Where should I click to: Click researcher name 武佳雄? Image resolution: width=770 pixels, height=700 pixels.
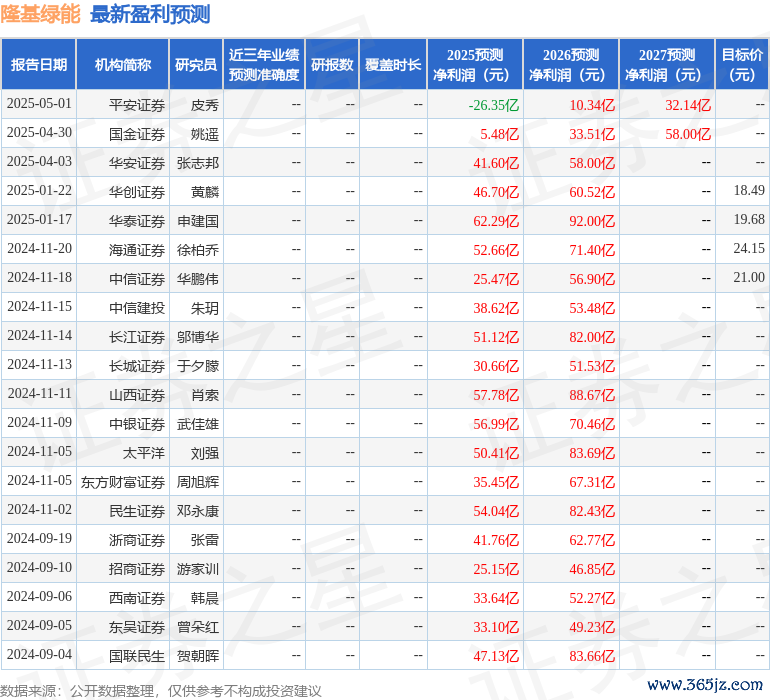point(197,424)
